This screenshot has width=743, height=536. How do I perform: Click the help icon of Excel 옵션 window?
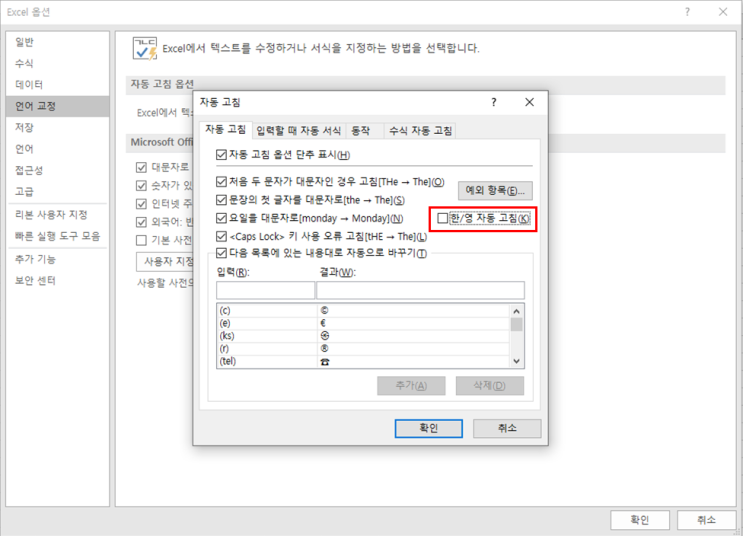click(x=687, y=12)
